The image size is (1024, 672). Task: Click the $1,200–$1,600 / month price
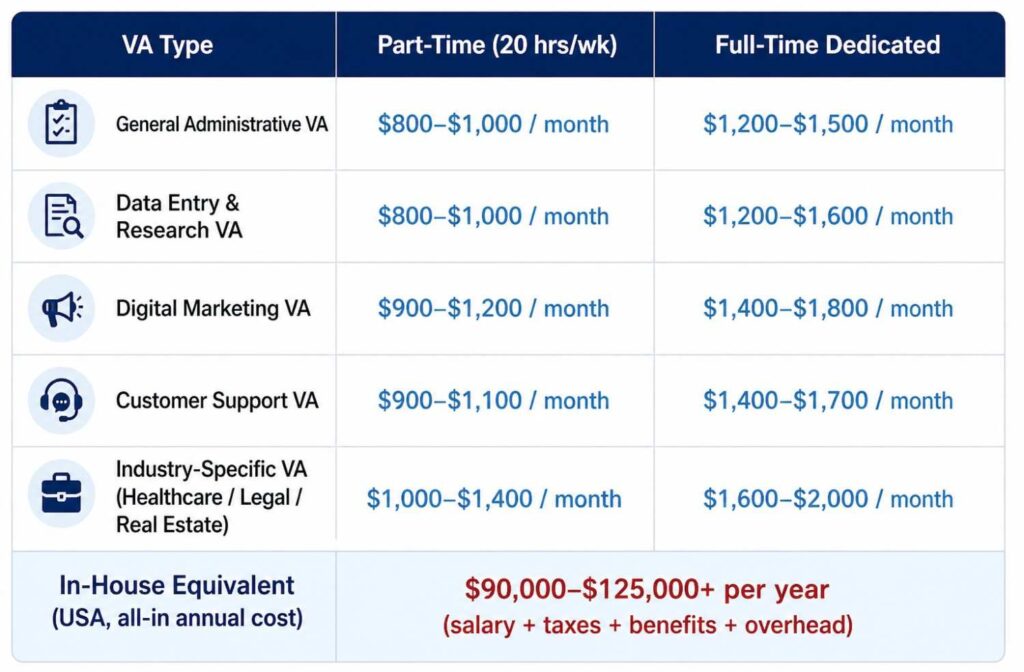click(827, 216)
